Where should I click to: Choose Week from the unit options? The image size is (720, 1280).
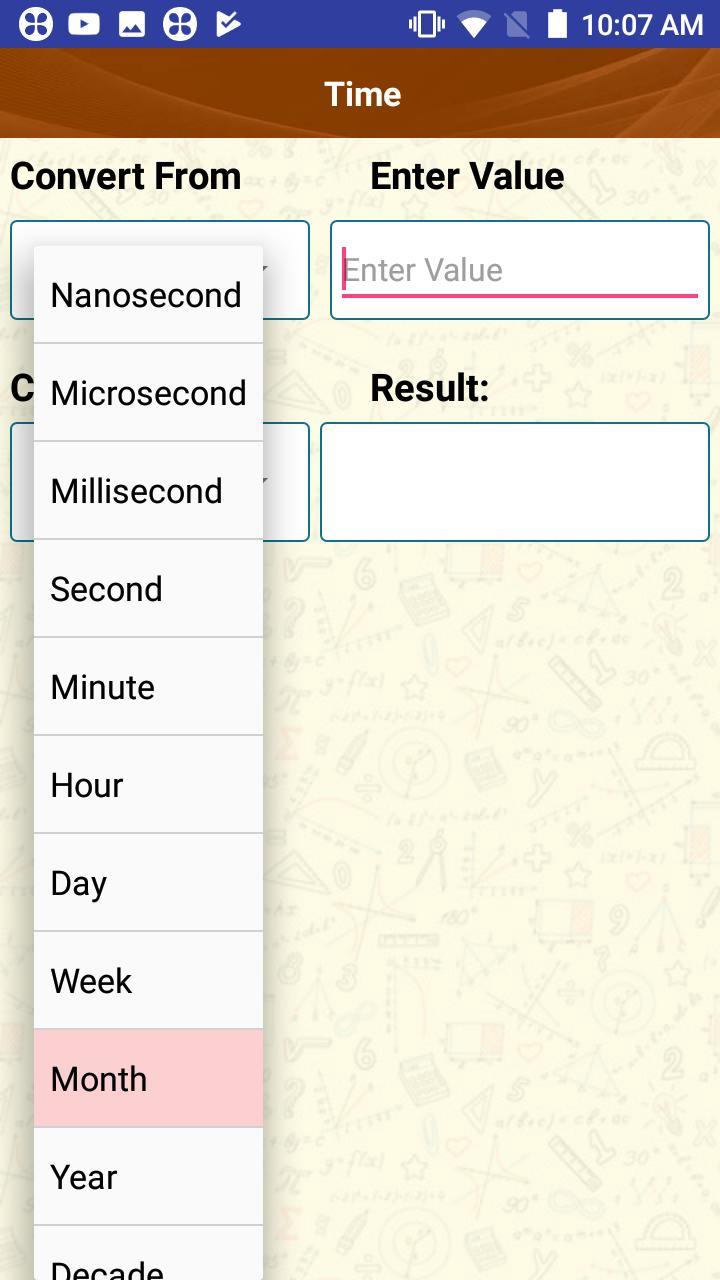148,980
